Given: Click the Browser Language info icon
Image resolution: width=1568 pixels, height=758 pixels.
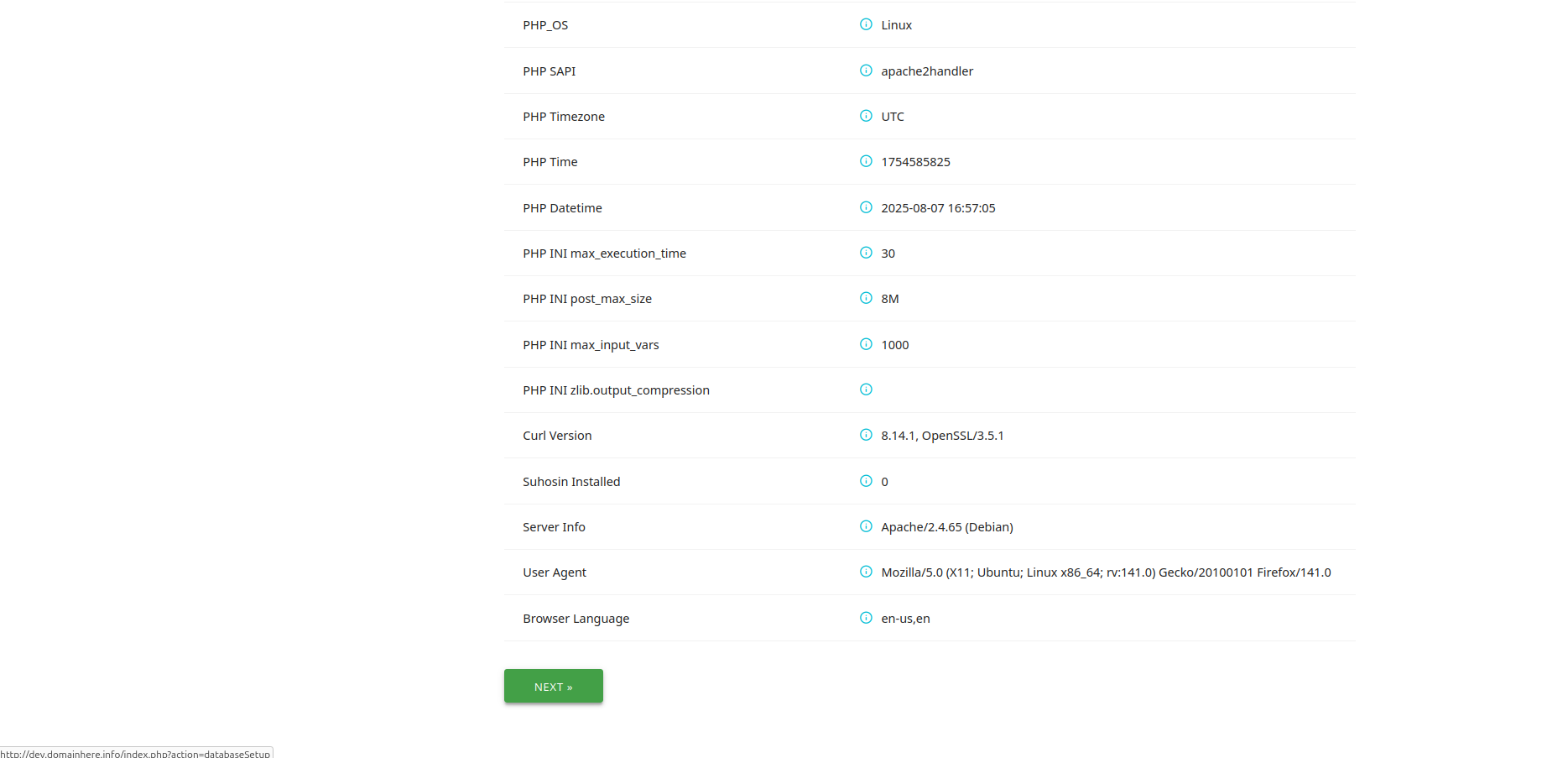Looking at the screenshot, I should [x=866, y=618].
